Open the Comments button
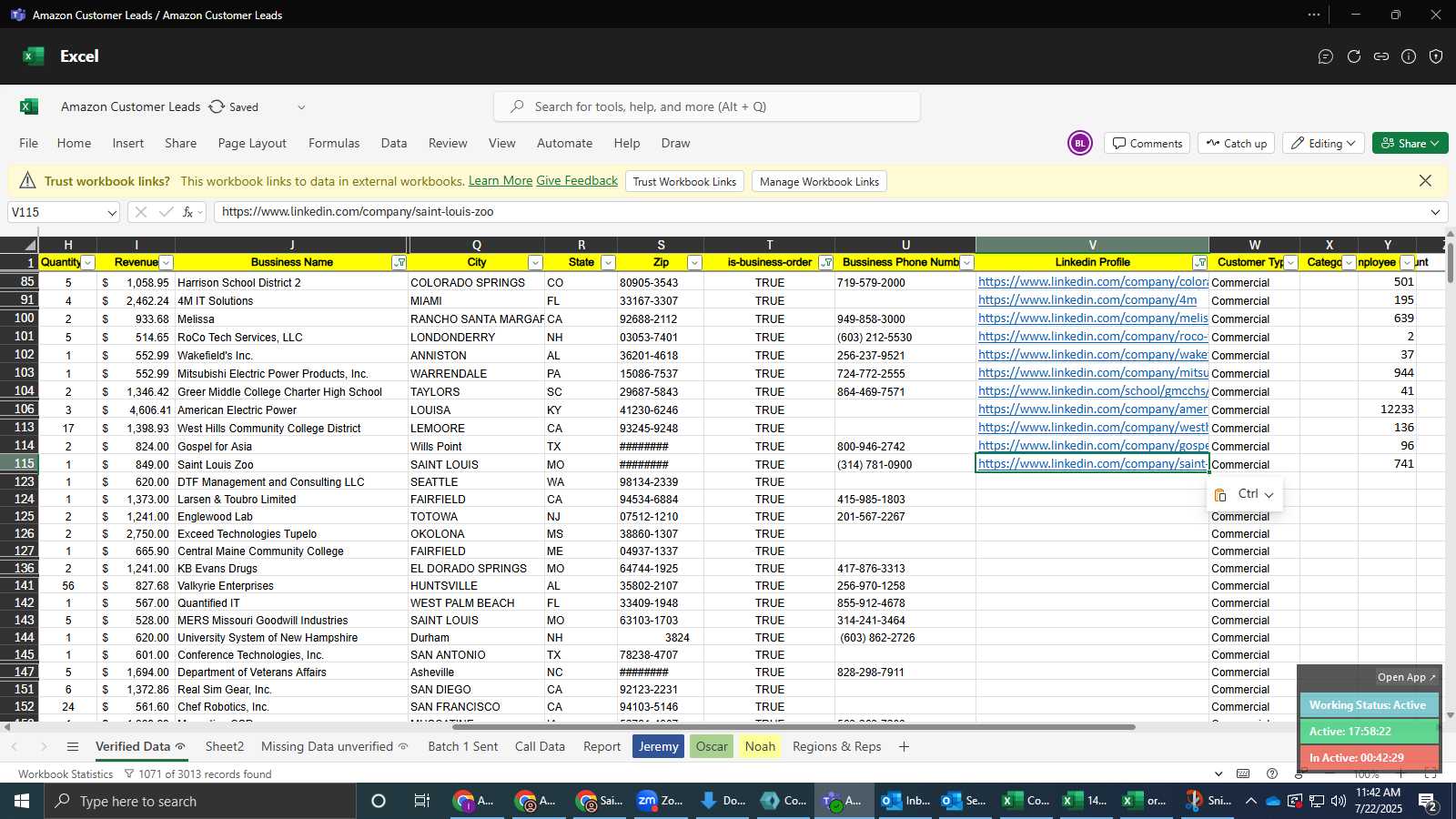 pos(1147,143)
